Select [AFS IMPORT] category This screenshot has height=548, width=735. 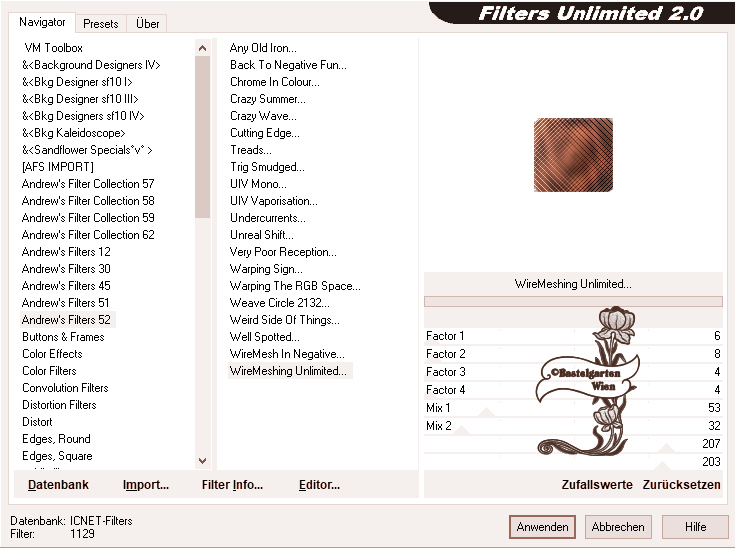58,167
